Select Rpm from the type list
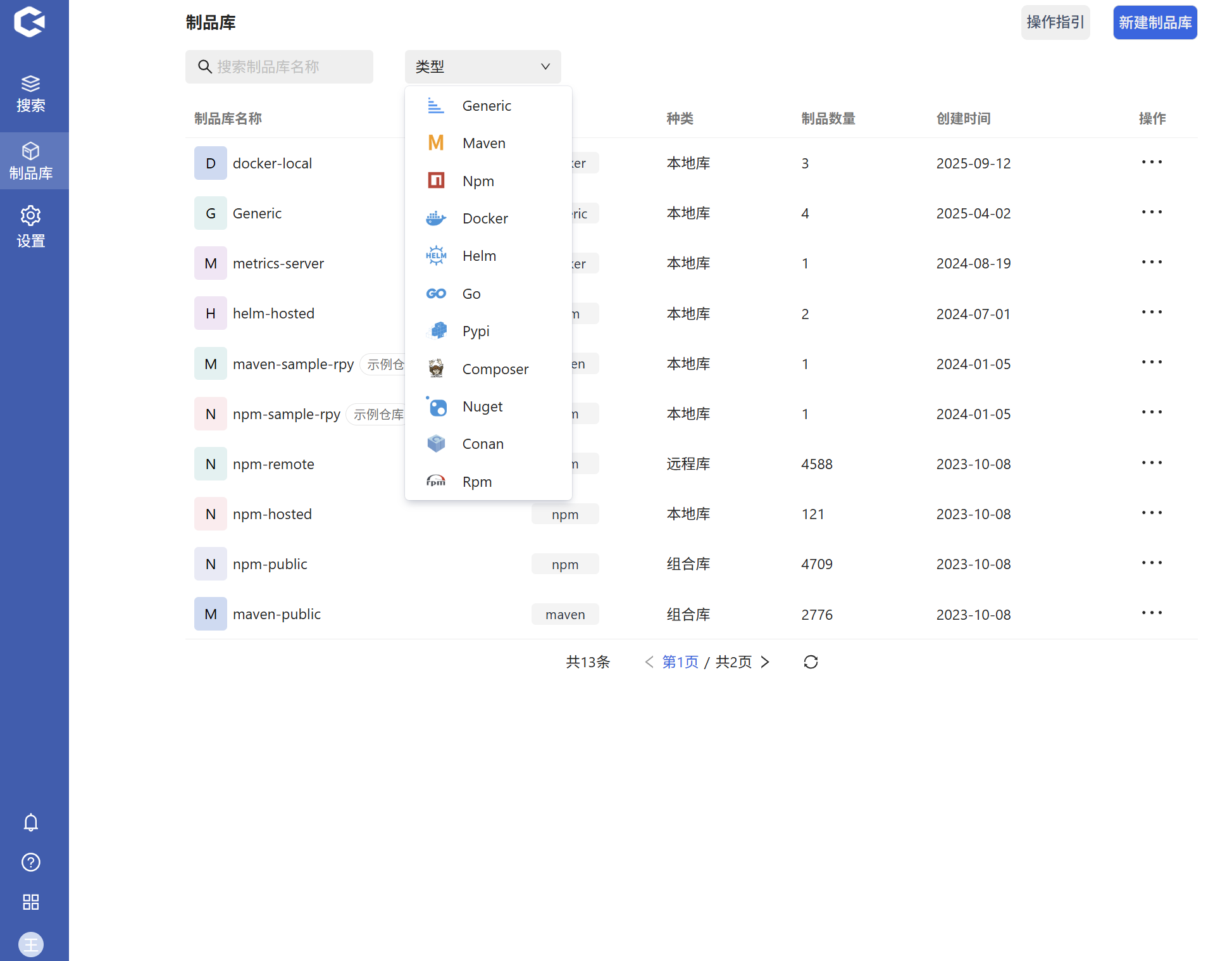Image resolution: width=1232 pixels, height=961 pixels. pyautogui.click(x=476, y=482)
